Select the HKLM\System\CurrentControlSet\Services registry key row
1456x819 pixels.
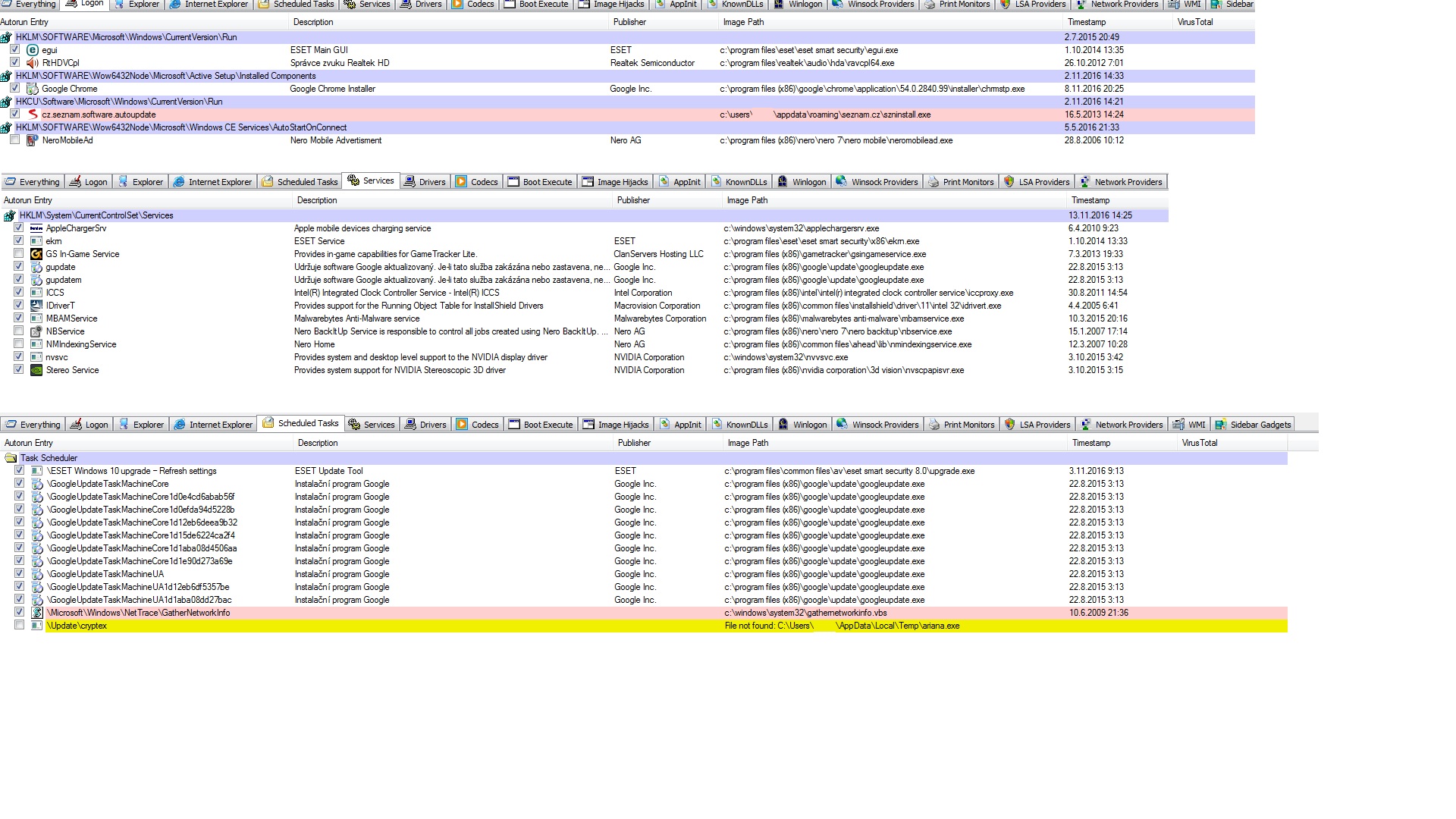(x=96, y=215)
